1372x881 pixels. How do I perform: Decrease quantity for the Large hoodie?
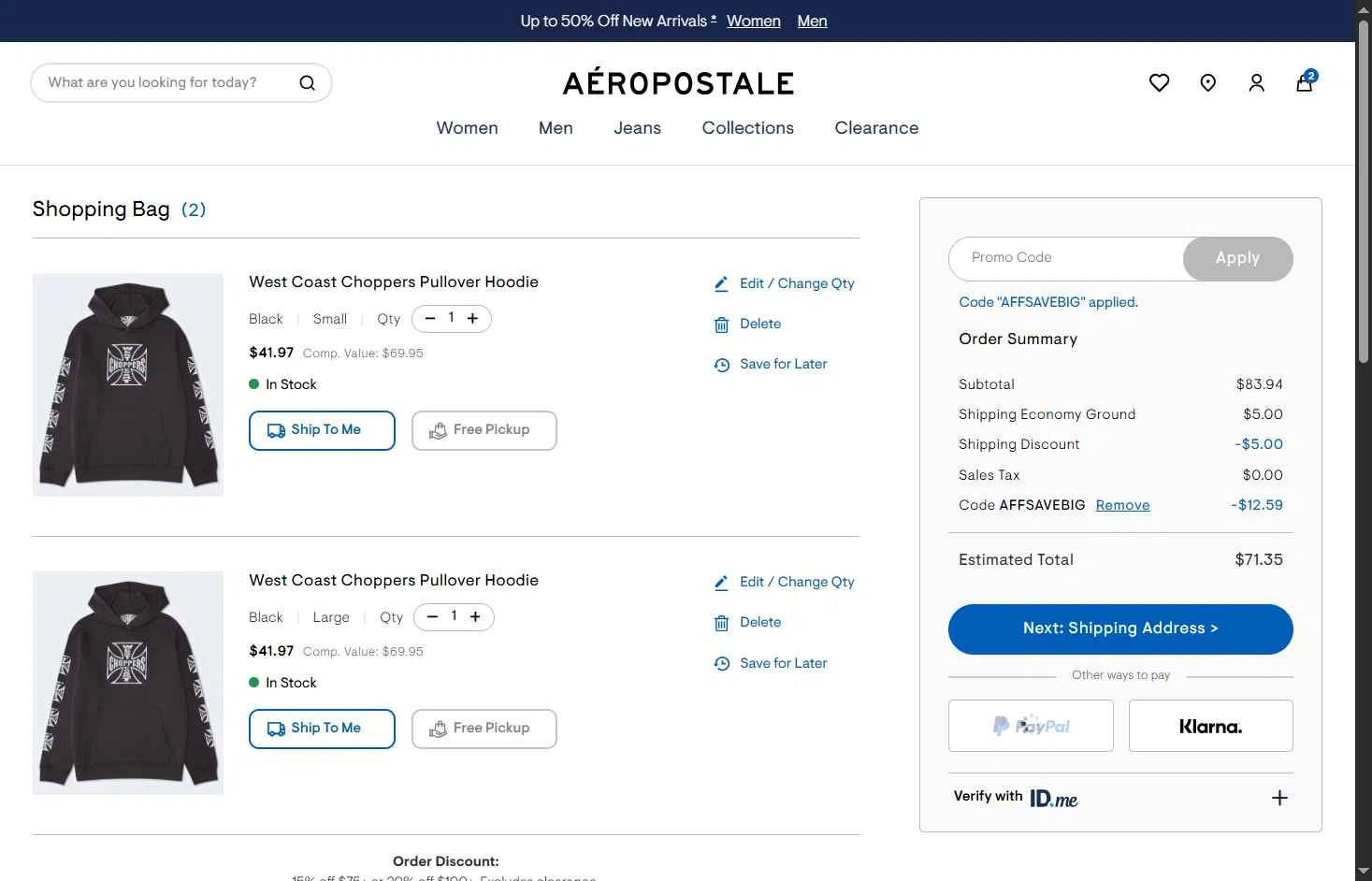point(432,617)
